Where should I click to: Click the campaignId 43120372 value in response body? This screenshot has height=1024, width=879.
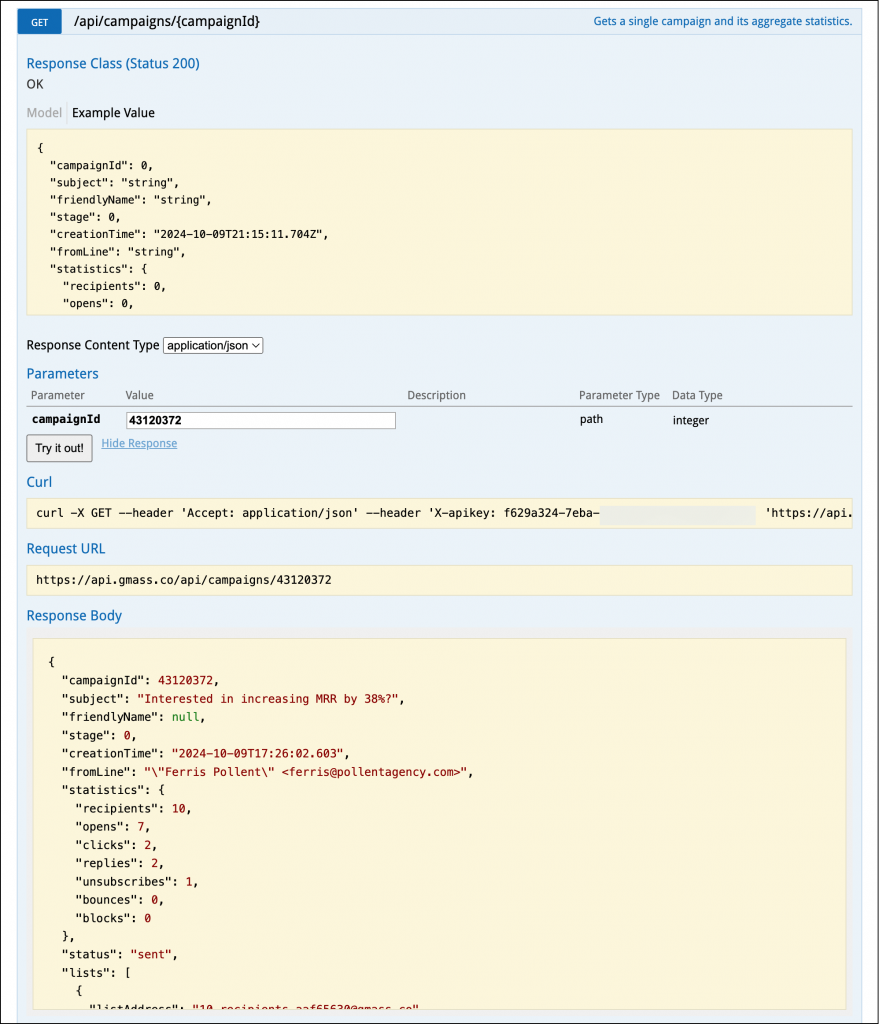(179, 680)
